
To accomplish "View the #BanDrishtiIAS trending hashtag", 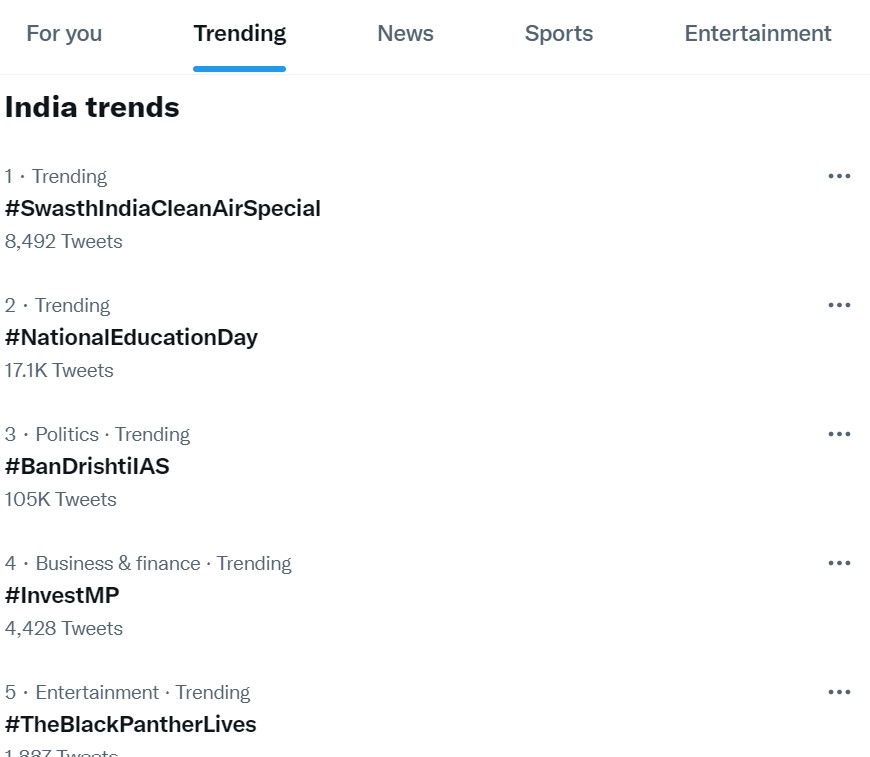I will (x=87, y=467).
